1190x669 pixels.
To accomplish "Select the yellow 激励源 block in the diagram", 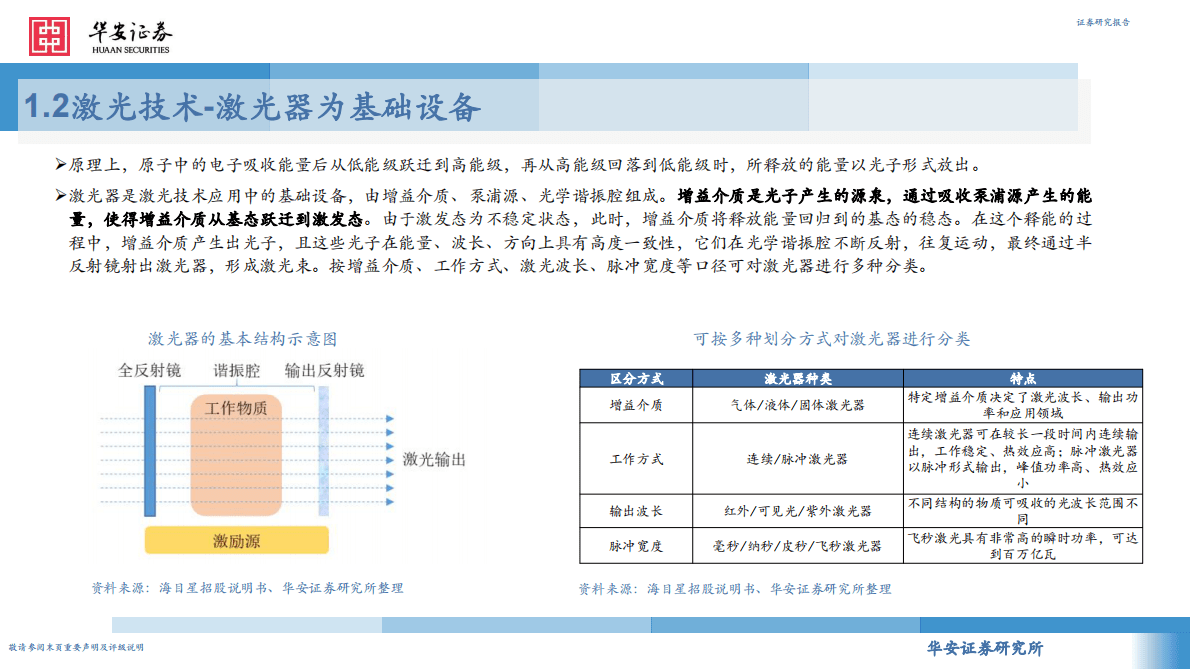I will pos(237,538).
